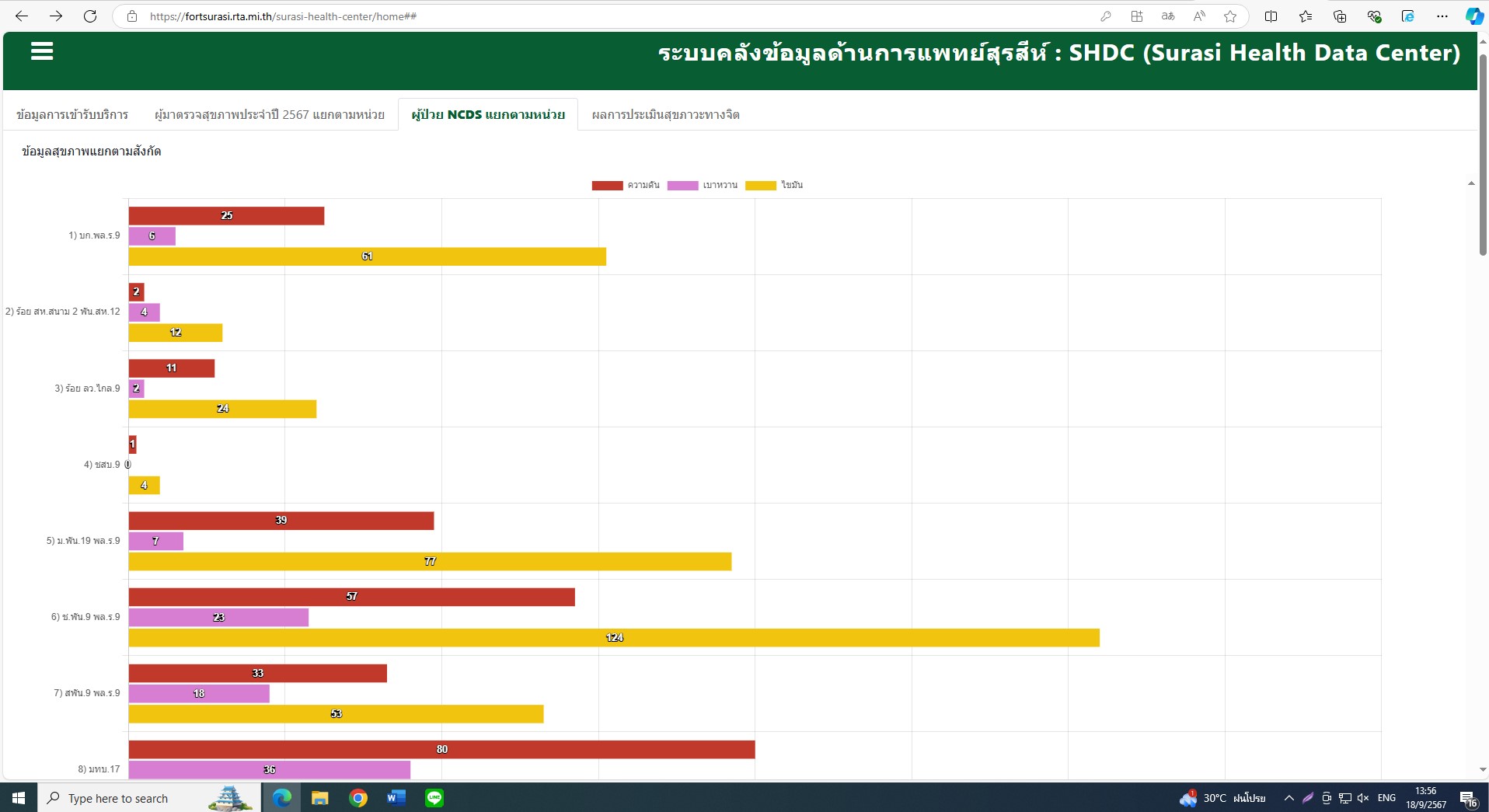Add this page to favorites with the star icon
This screenshot has height=812, width=1489.
coord(1230,16)
